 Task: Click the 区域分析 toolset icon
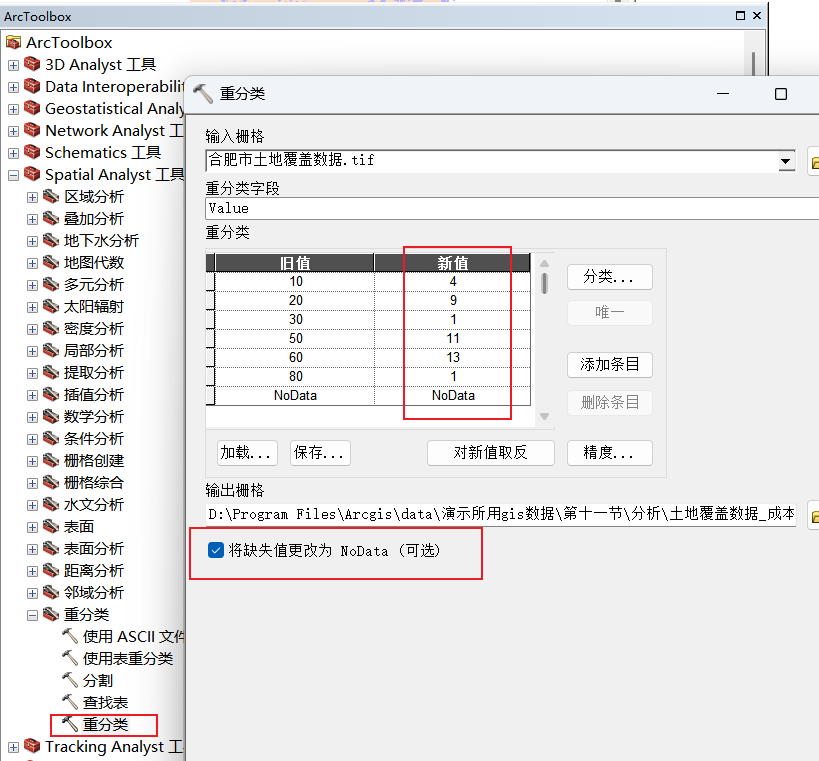click(51, 196)
